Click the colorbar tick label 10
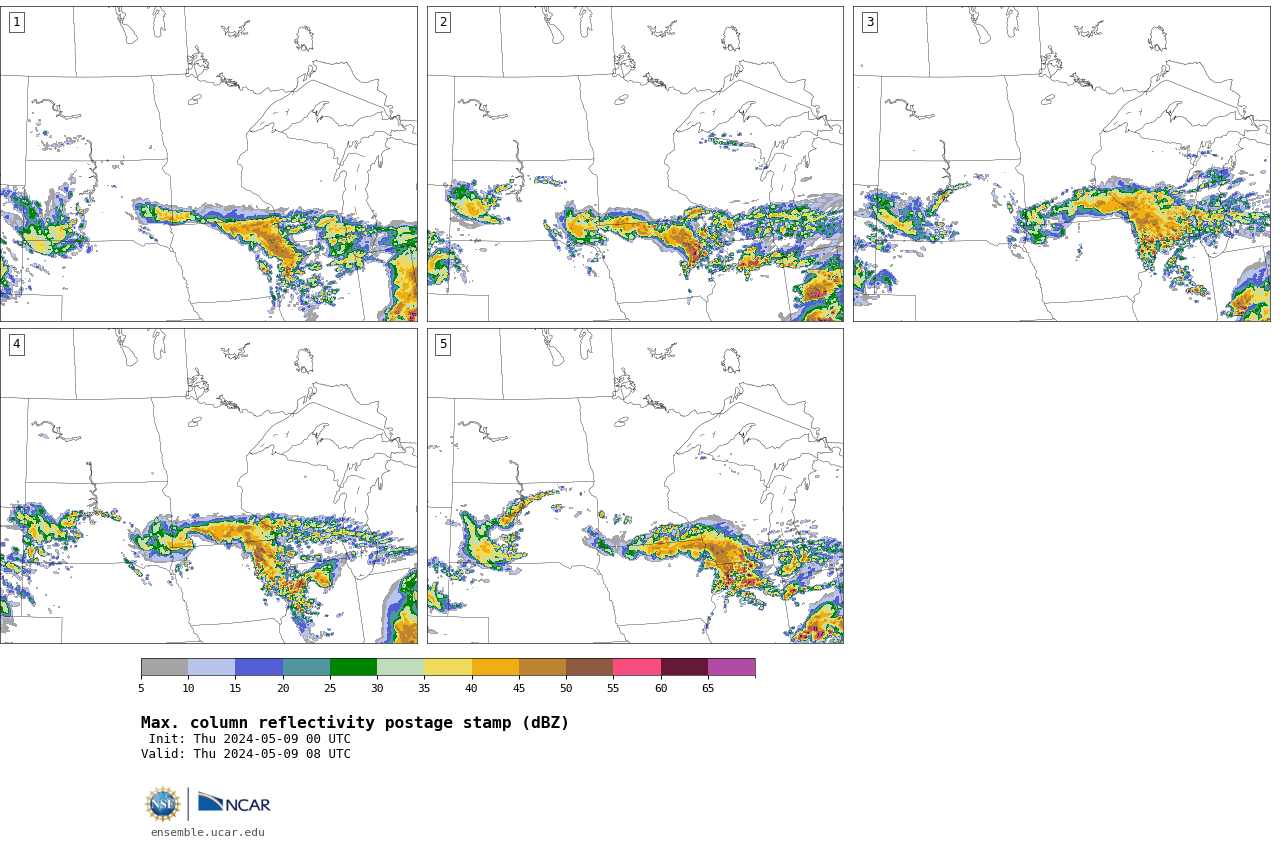The height and width of the screenshot is (844, 1280). coord(188,688)
